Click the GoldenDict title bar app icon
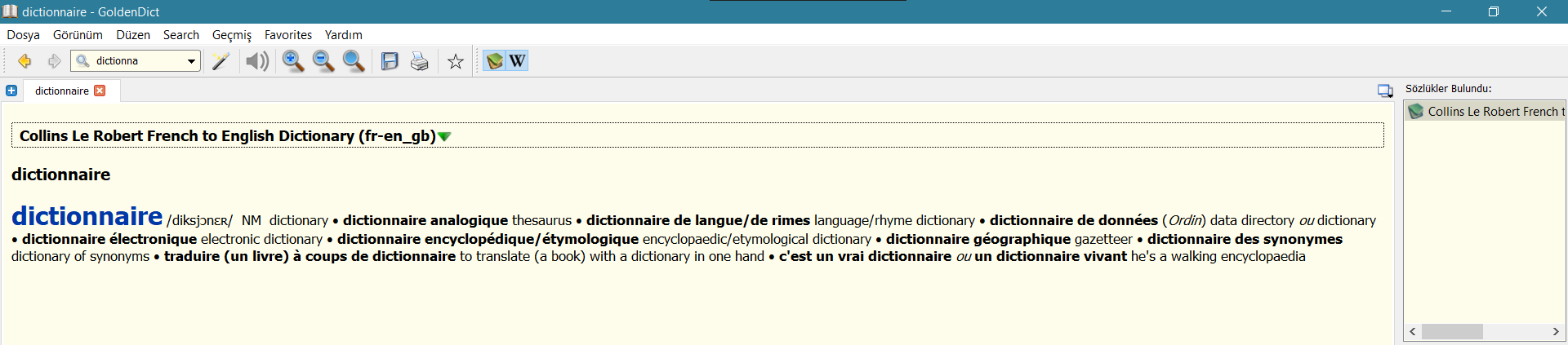This screenshot has width=1568, height=345. click(10, 11)
